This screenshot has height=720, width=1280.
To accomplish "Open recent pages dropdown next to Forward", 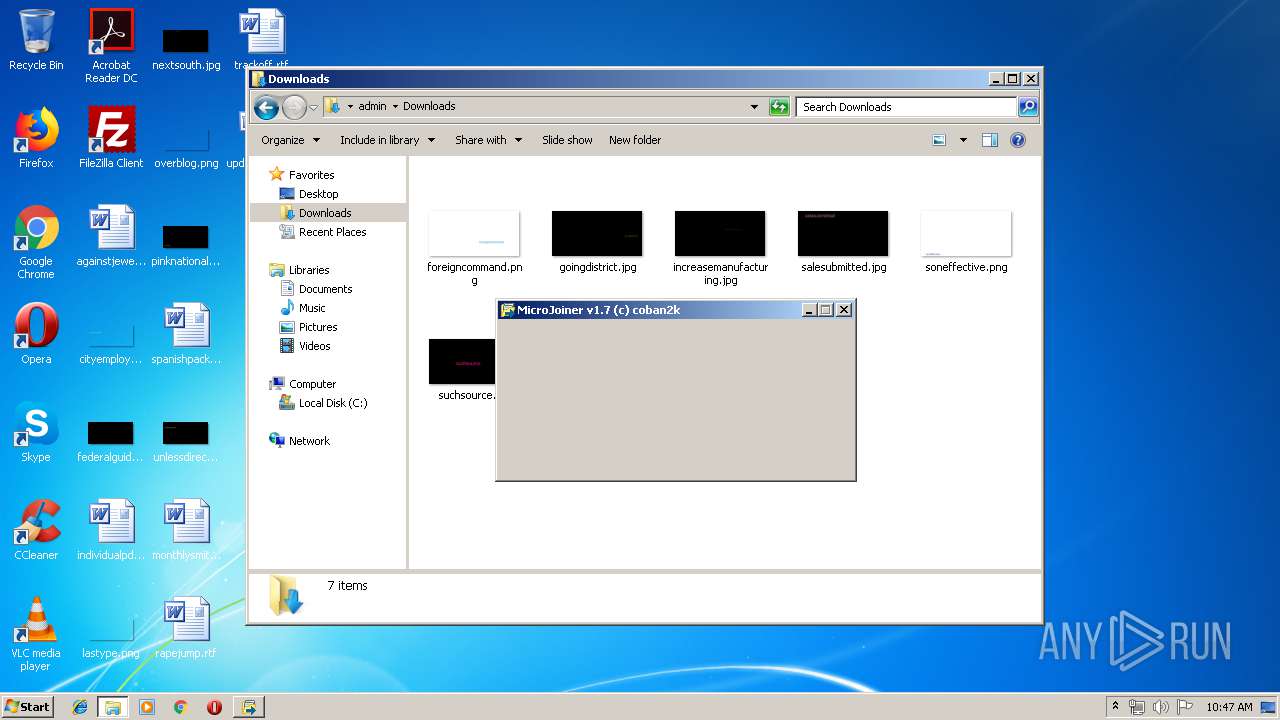I will pos(313,107).
